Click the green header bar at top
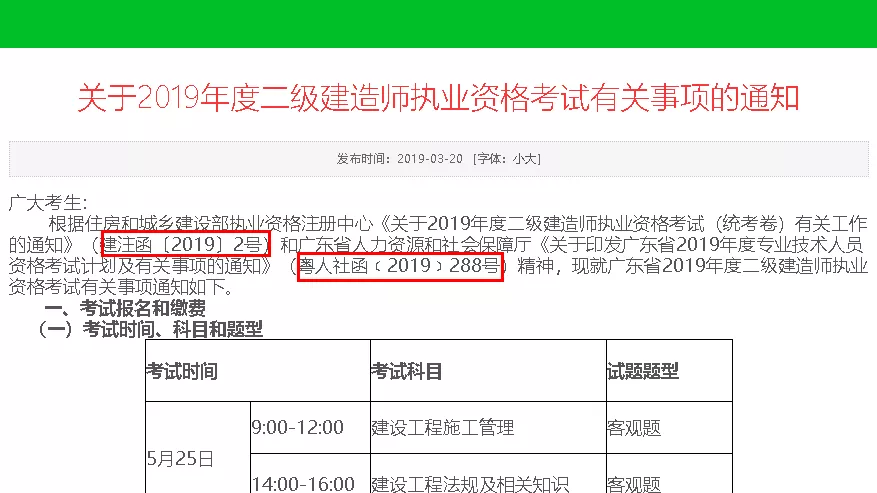This screenshot has height=493, width=877. [438, 23]
